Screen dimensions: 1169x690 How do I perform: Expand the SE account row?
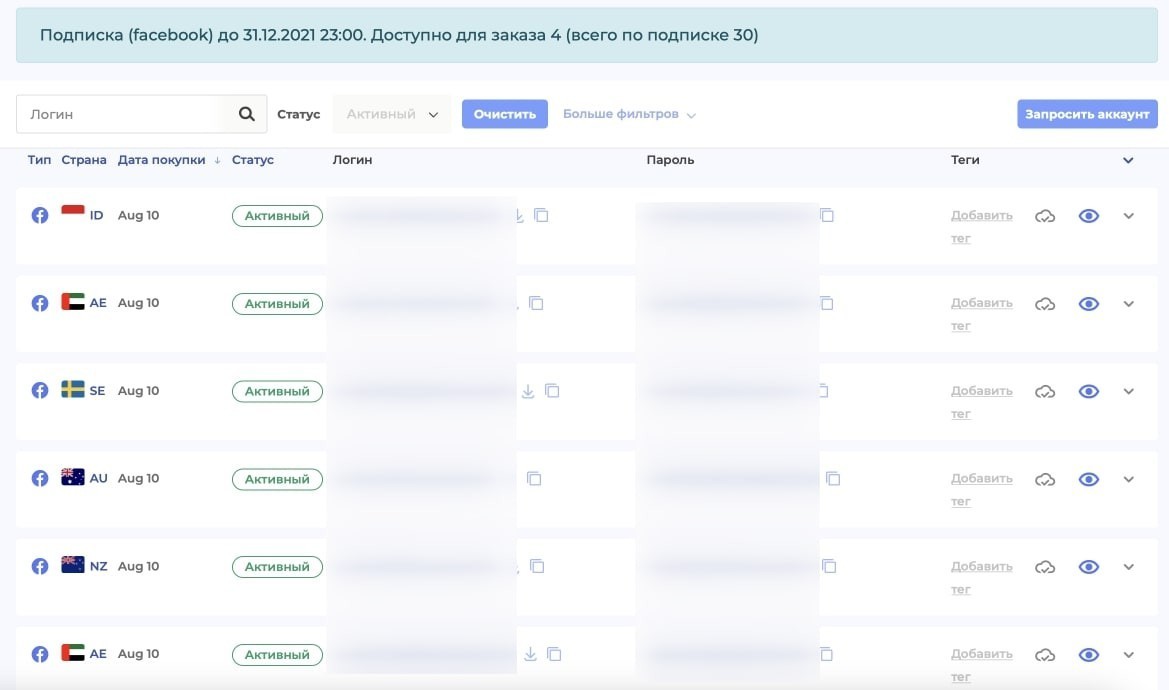pyautogui.click(x=1128, y=392)
